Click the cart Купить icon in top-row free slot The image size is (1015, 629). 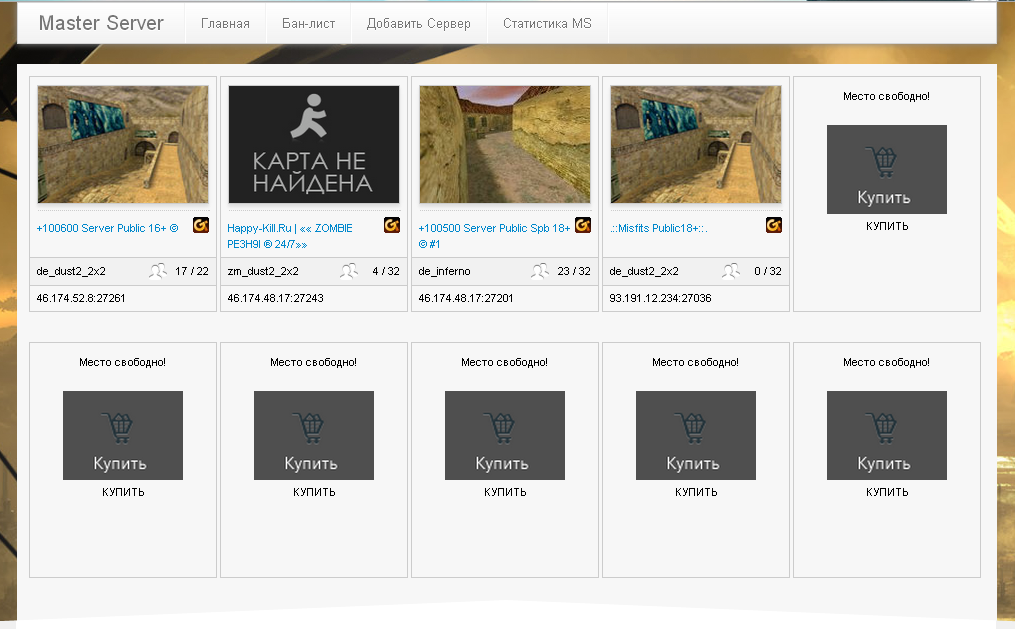tap(886, 169)
